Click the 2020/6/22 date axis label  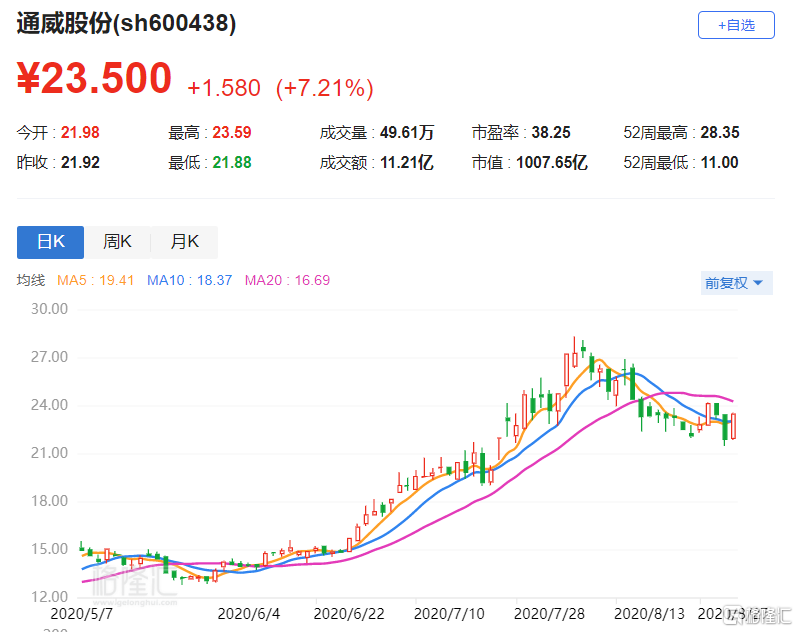(349, 614)
